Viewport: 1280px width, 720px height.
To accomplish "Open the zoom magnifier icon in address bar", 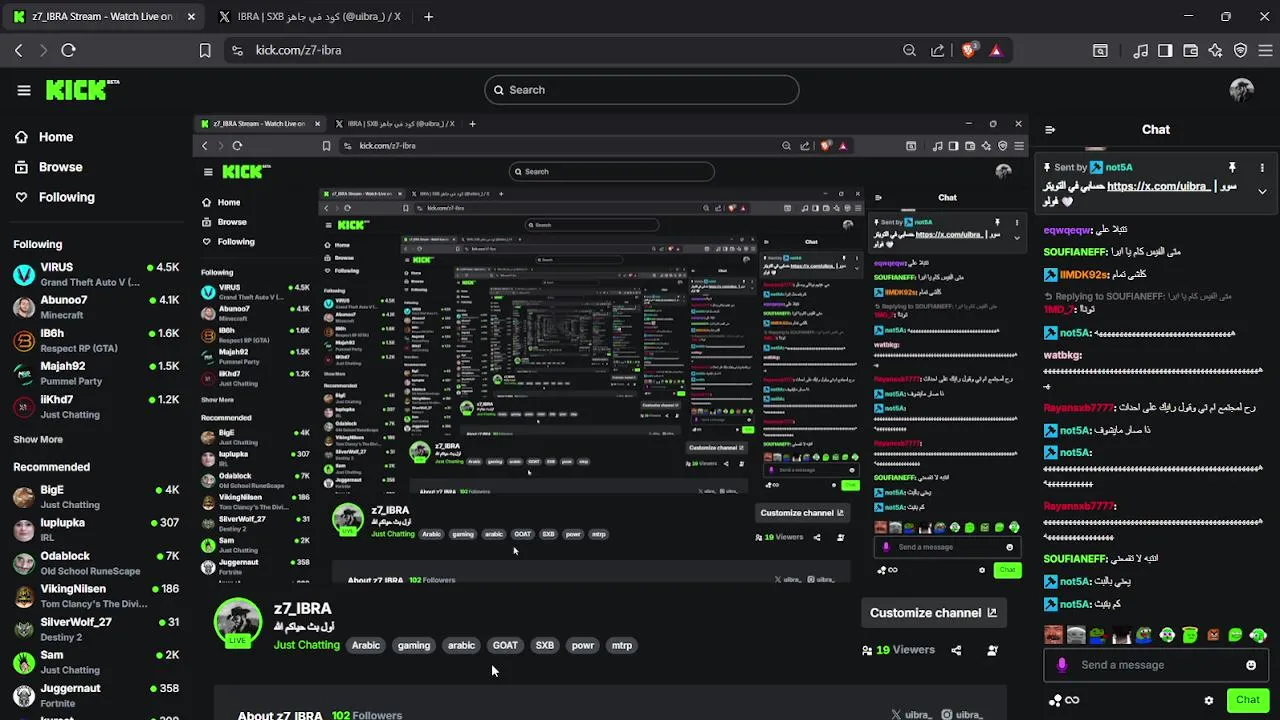I will click(909, 50).
